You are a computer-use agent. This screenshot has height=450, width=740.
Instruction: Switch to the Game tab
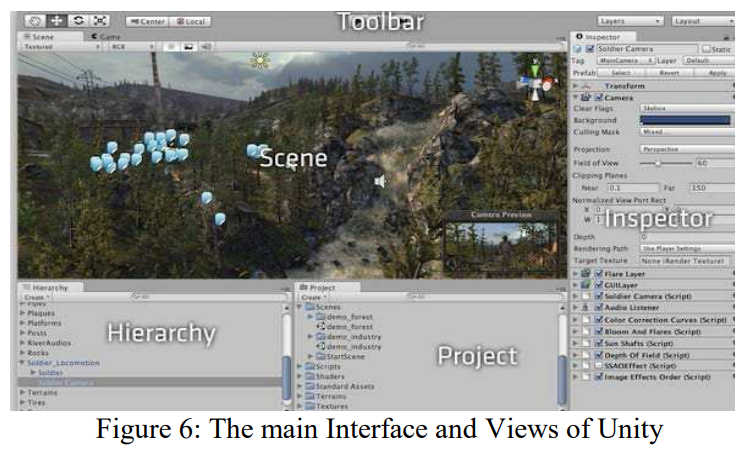click(106, 37)
